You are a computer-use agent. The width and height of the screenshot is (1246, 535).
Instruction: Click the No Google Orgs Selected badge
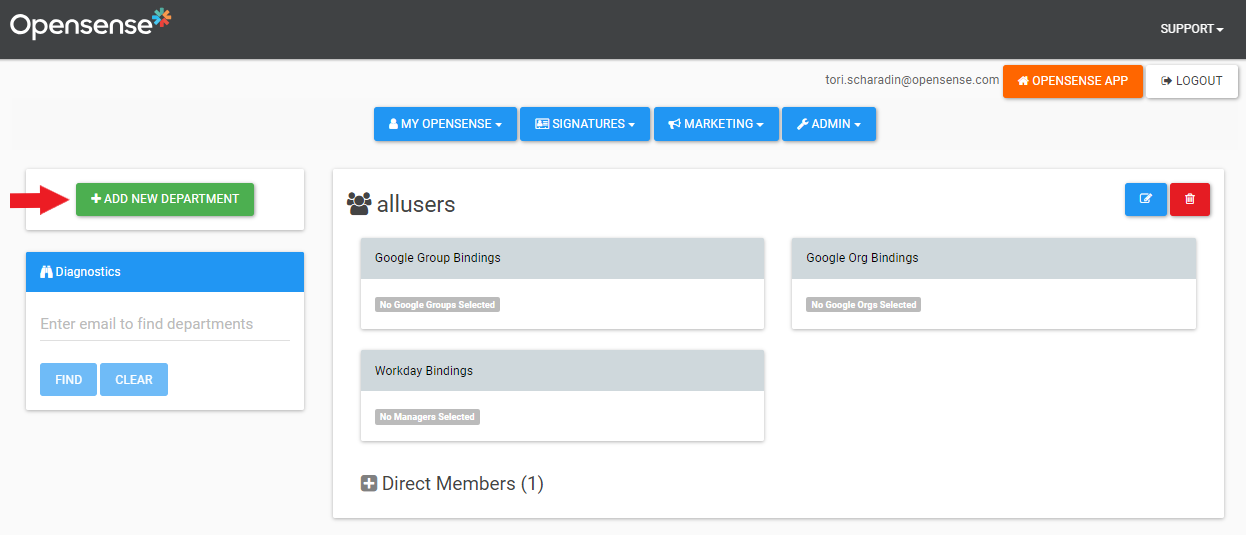point(863,305)
